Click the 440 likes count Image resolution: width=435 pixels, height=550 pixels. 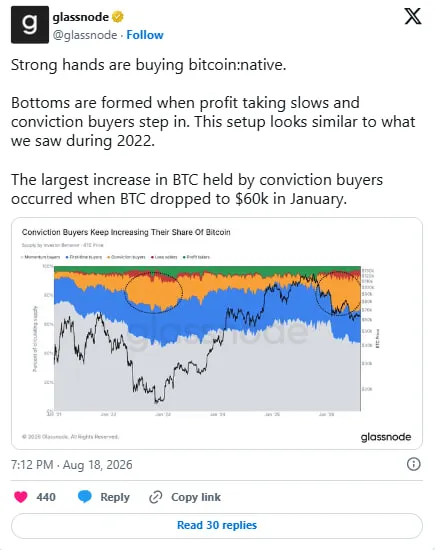point(46,497)
